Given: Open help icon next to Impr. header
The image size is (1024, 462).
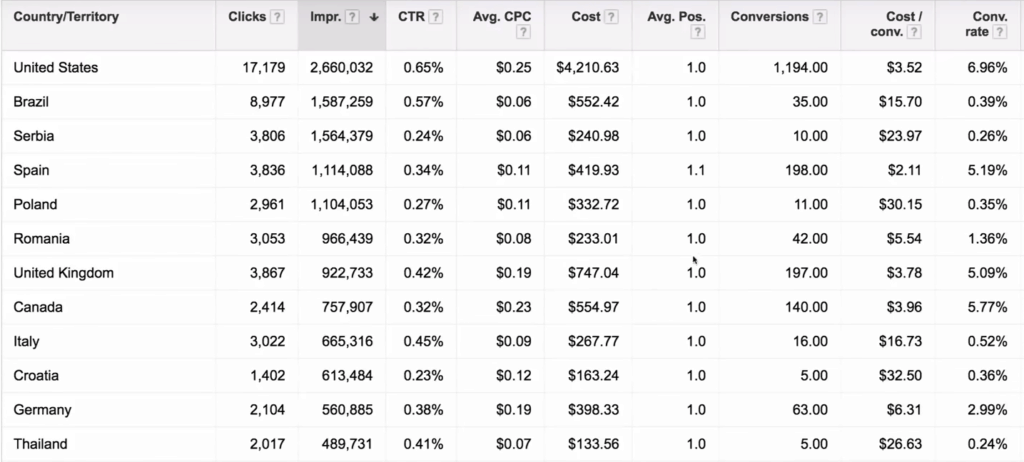Looking at the screenshot, I should pos(352,17).
